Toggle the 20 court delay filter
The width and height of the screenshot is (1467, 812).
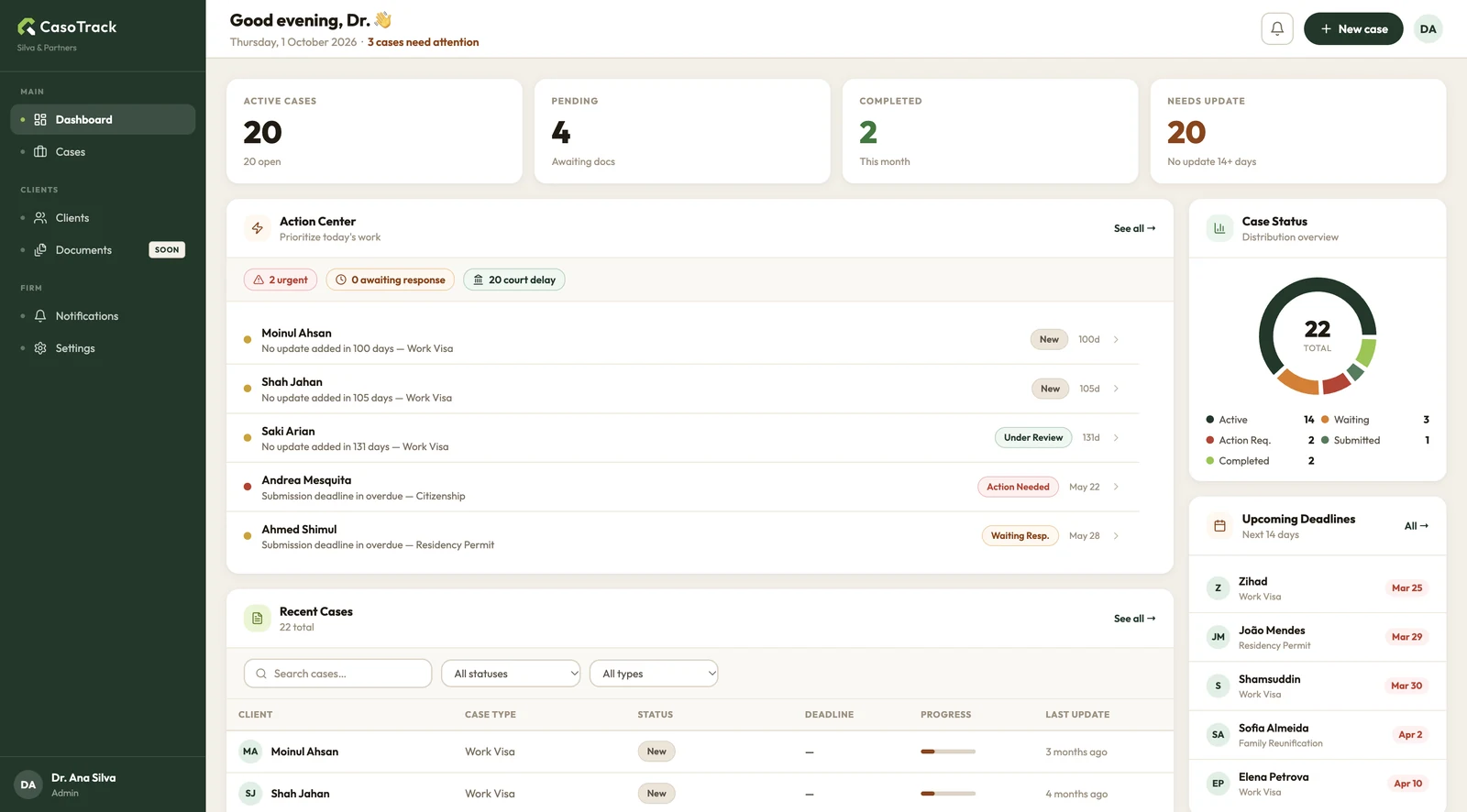(514, 280)
